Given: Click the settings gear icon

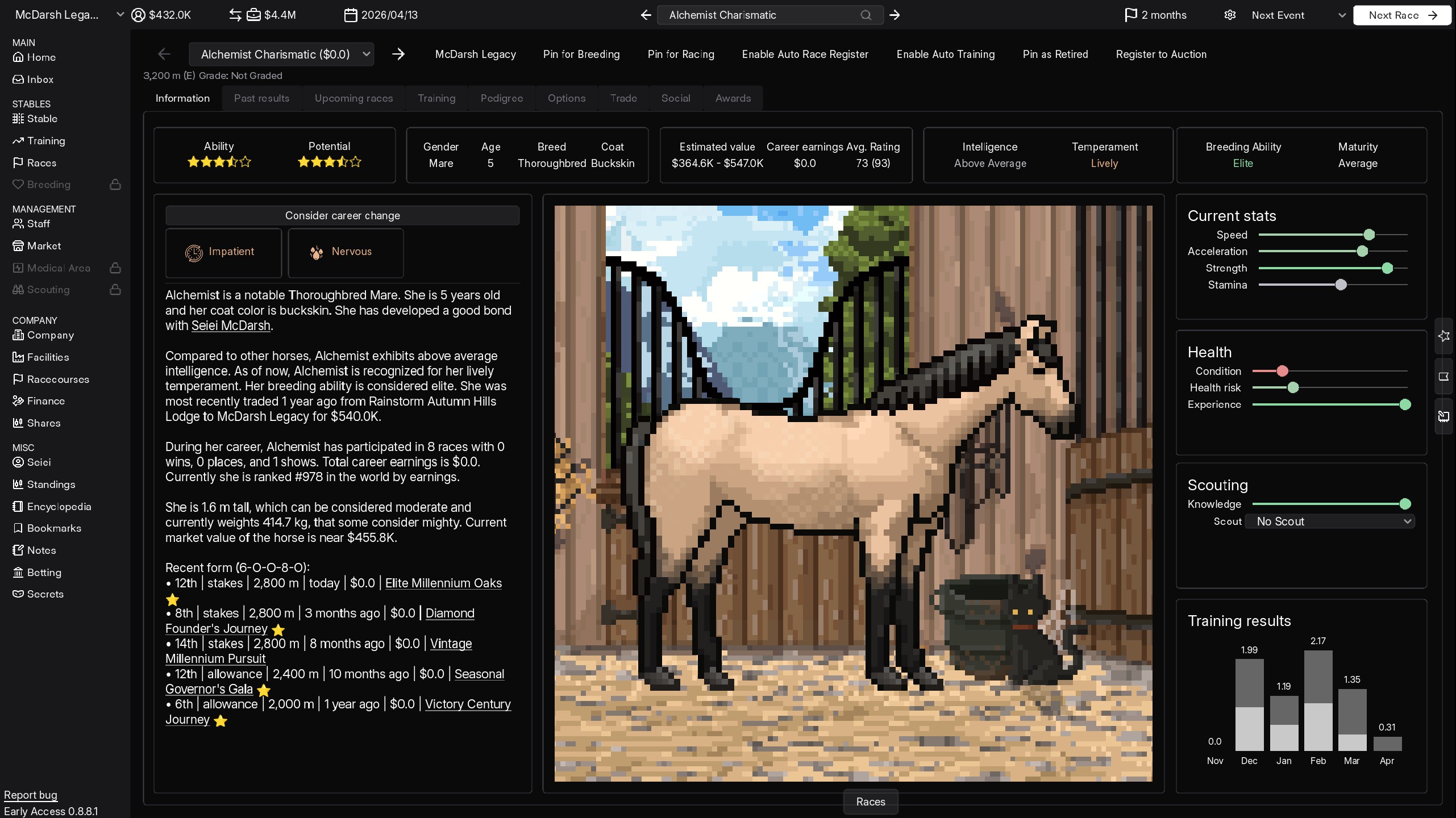Looking at the screenshot, I should pos(1230,15).
